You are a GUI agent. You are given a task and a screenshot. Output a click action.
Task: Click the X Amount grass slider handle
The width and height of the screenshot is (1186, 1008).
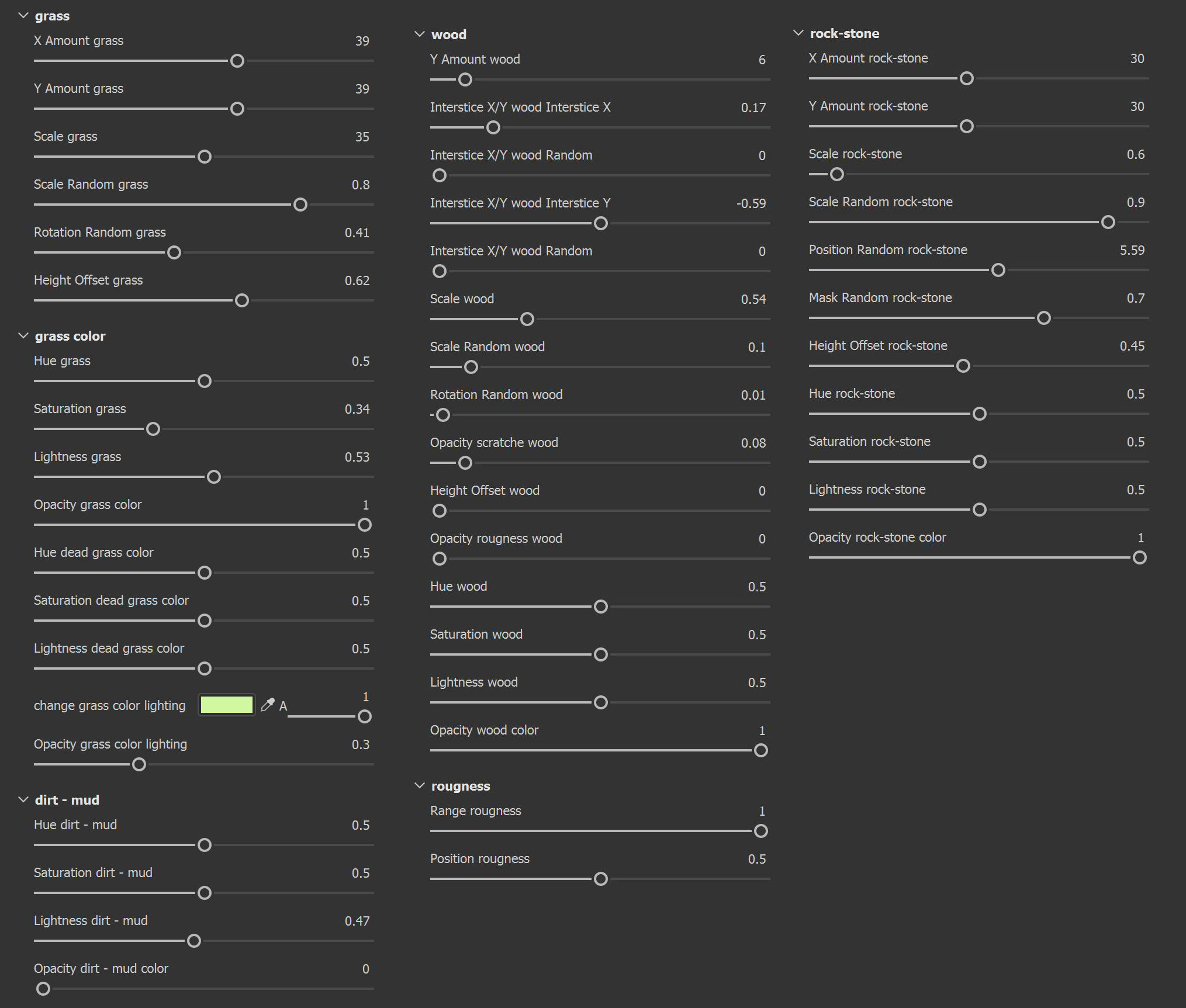(237, 61)
